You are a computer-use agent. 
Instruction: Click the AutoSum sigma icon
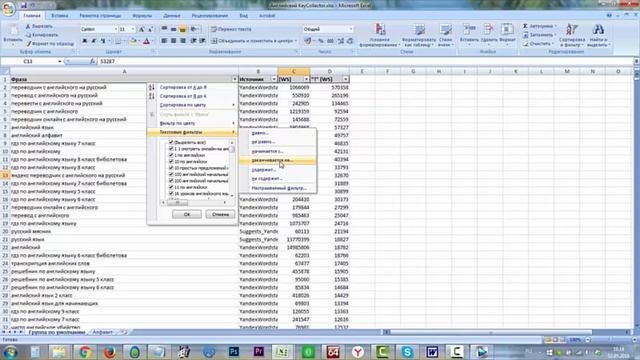[525, 26]
